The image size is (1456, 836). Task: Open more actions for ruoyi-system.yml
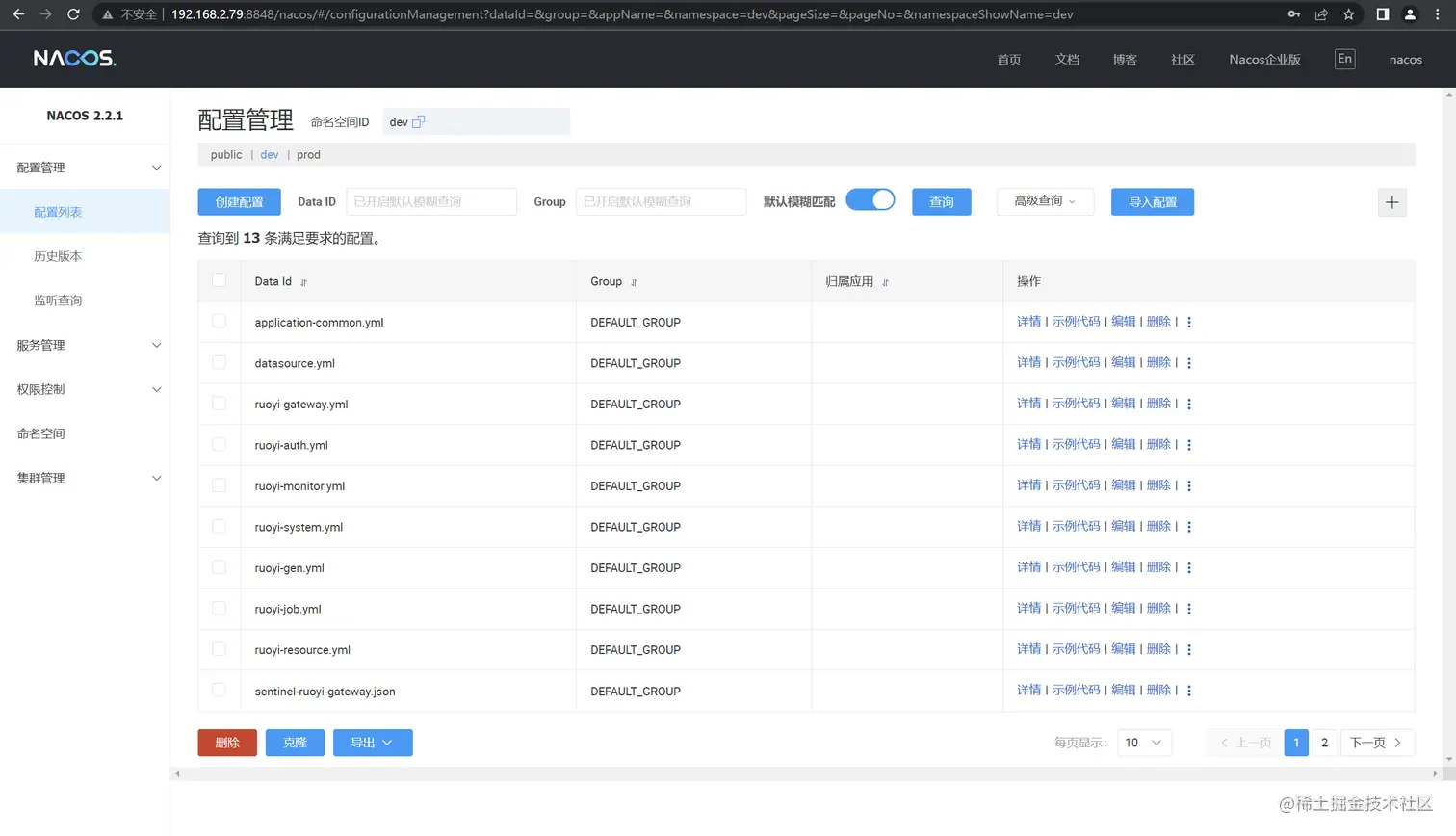point(1189,527)
